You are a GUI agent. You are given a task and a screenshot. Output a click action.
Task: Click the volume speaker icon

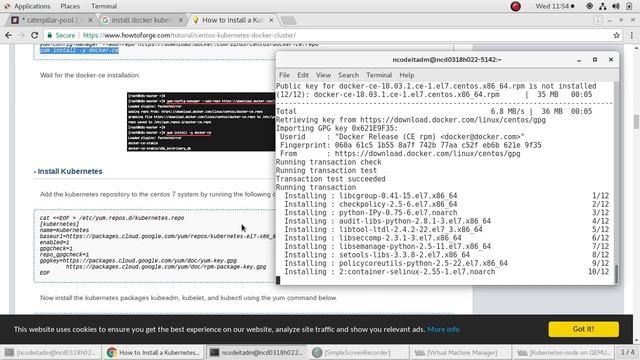point(616,6)
